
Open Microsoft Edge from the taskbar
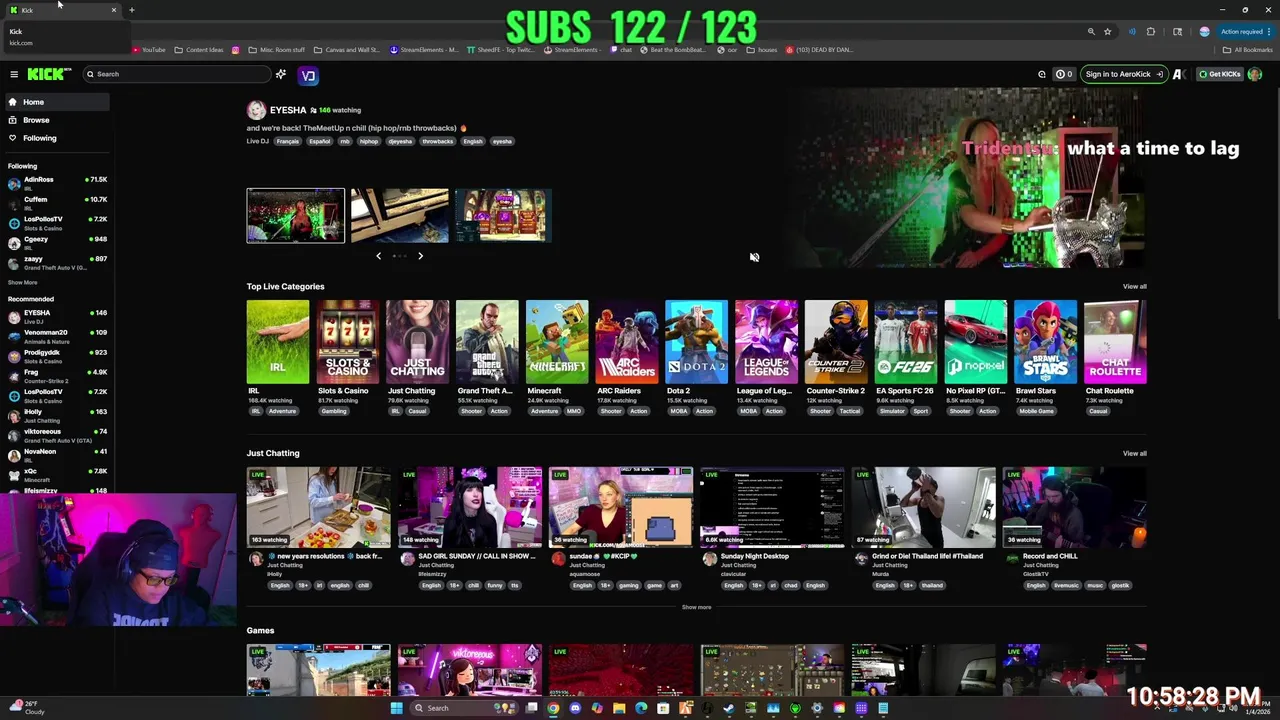pos(641,708)
